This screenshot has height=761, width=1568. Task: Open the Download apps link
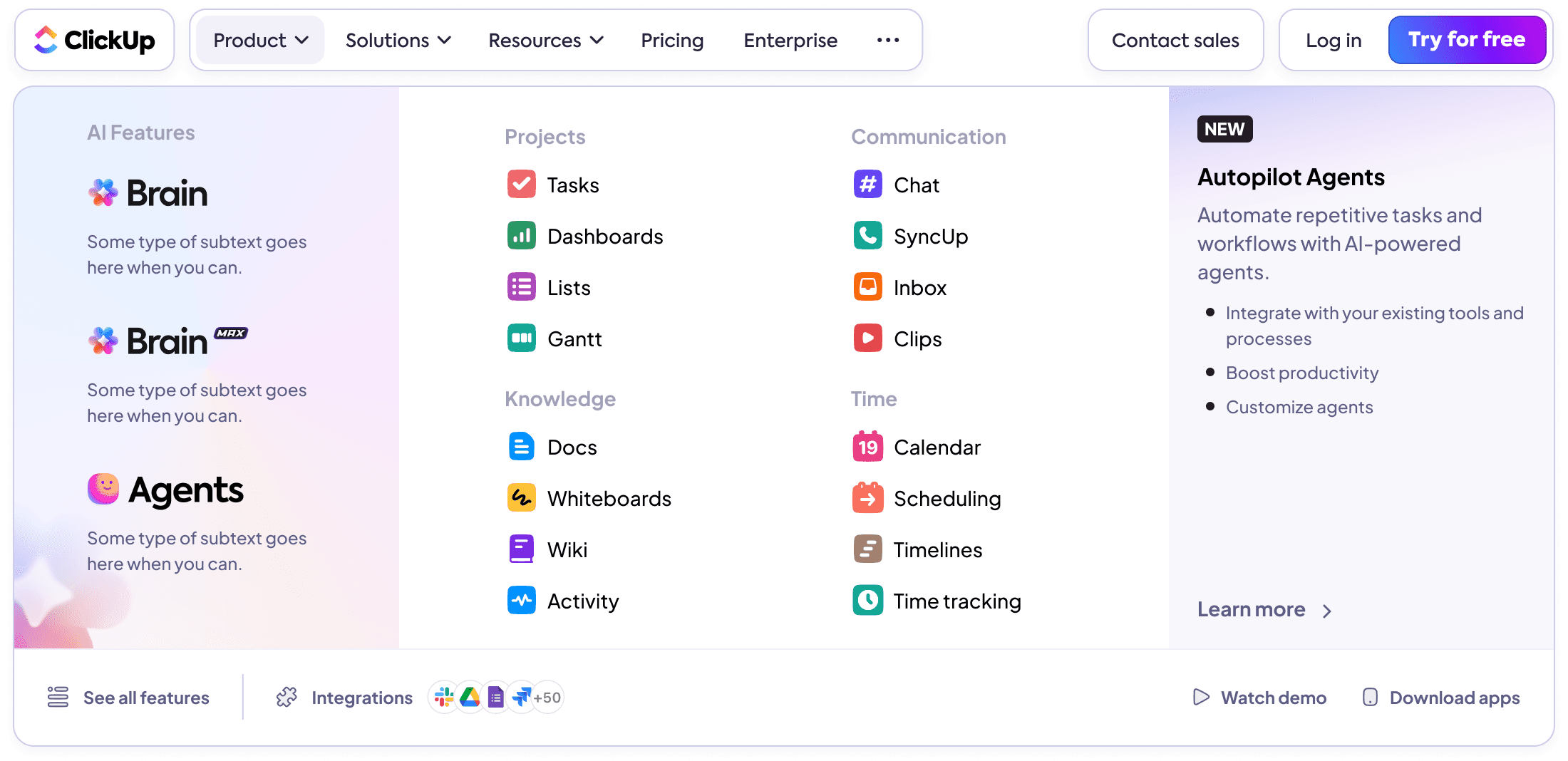(x=1455, y=697)
